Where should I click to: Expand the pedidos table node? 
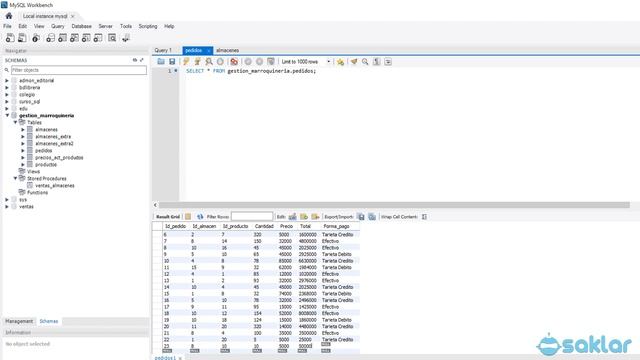click(x=23, y=151)
